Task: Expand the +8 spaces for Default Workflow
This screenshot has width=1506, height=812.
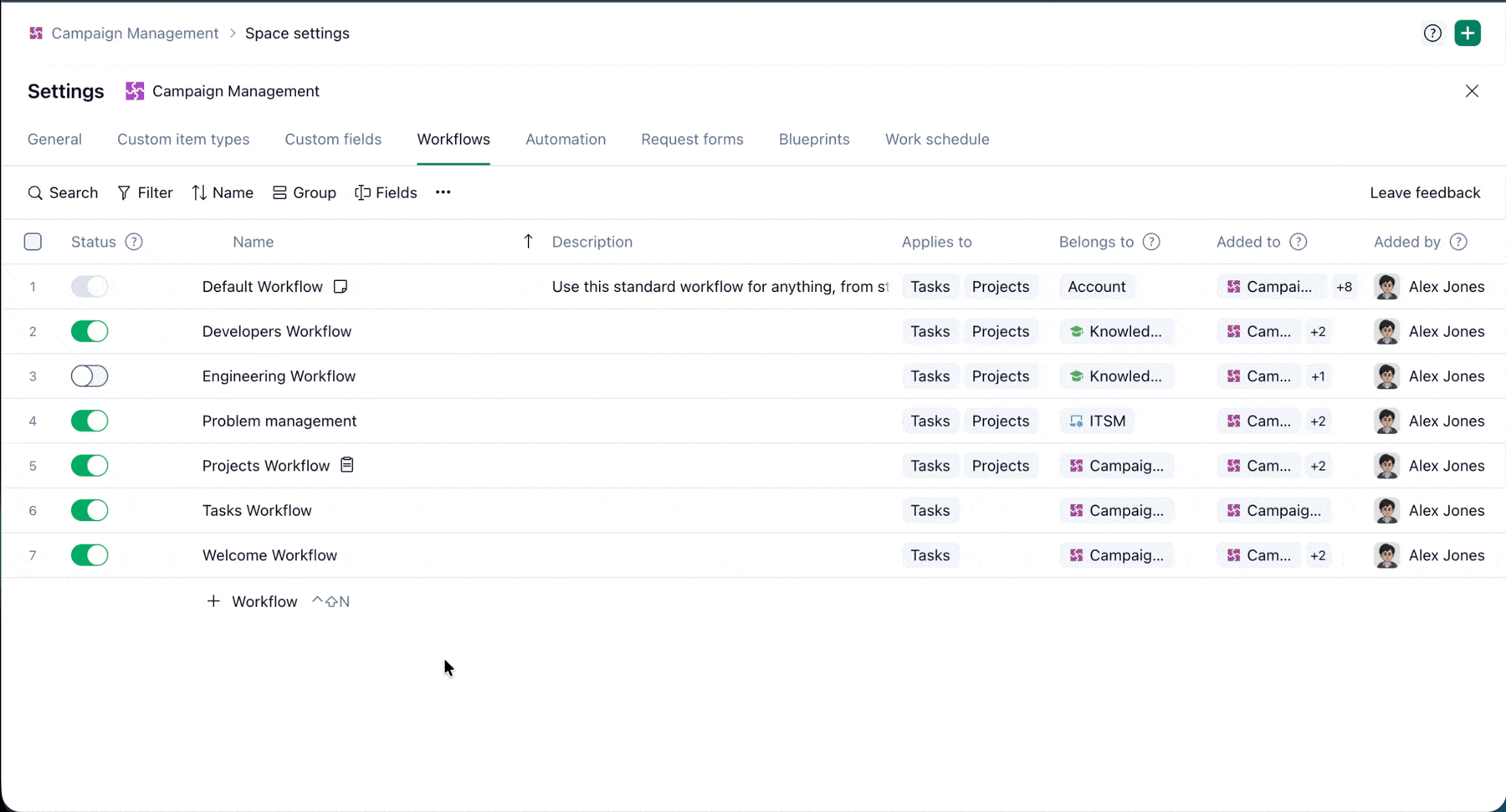Action: [x=1344, y=287]
